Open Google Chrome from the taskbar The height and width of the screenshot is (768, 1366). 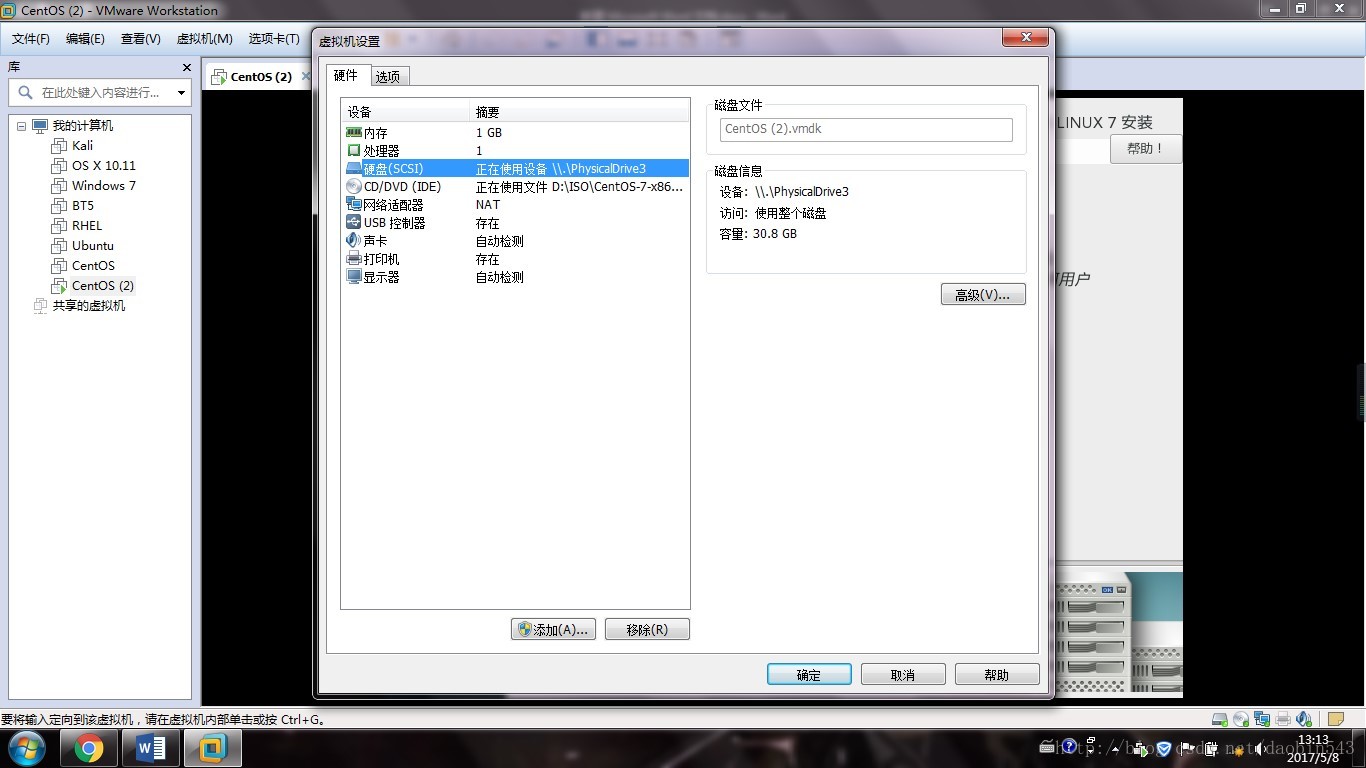pyautogui.click(x=88, y=748)
